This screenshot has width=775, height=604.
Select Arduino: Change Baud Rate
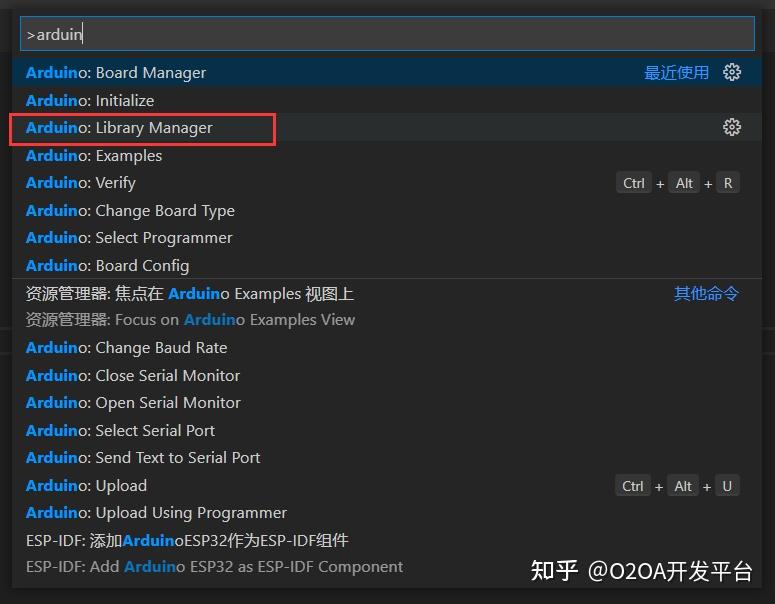[387, 347]
